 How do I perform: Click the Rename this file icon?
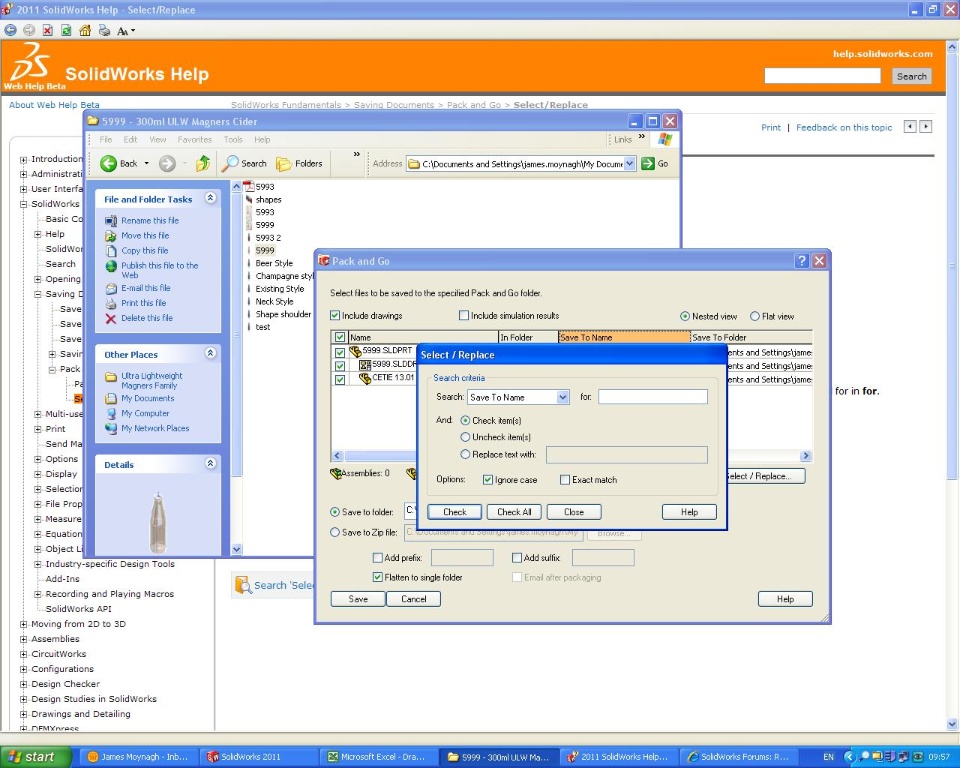tap(111, 220)
